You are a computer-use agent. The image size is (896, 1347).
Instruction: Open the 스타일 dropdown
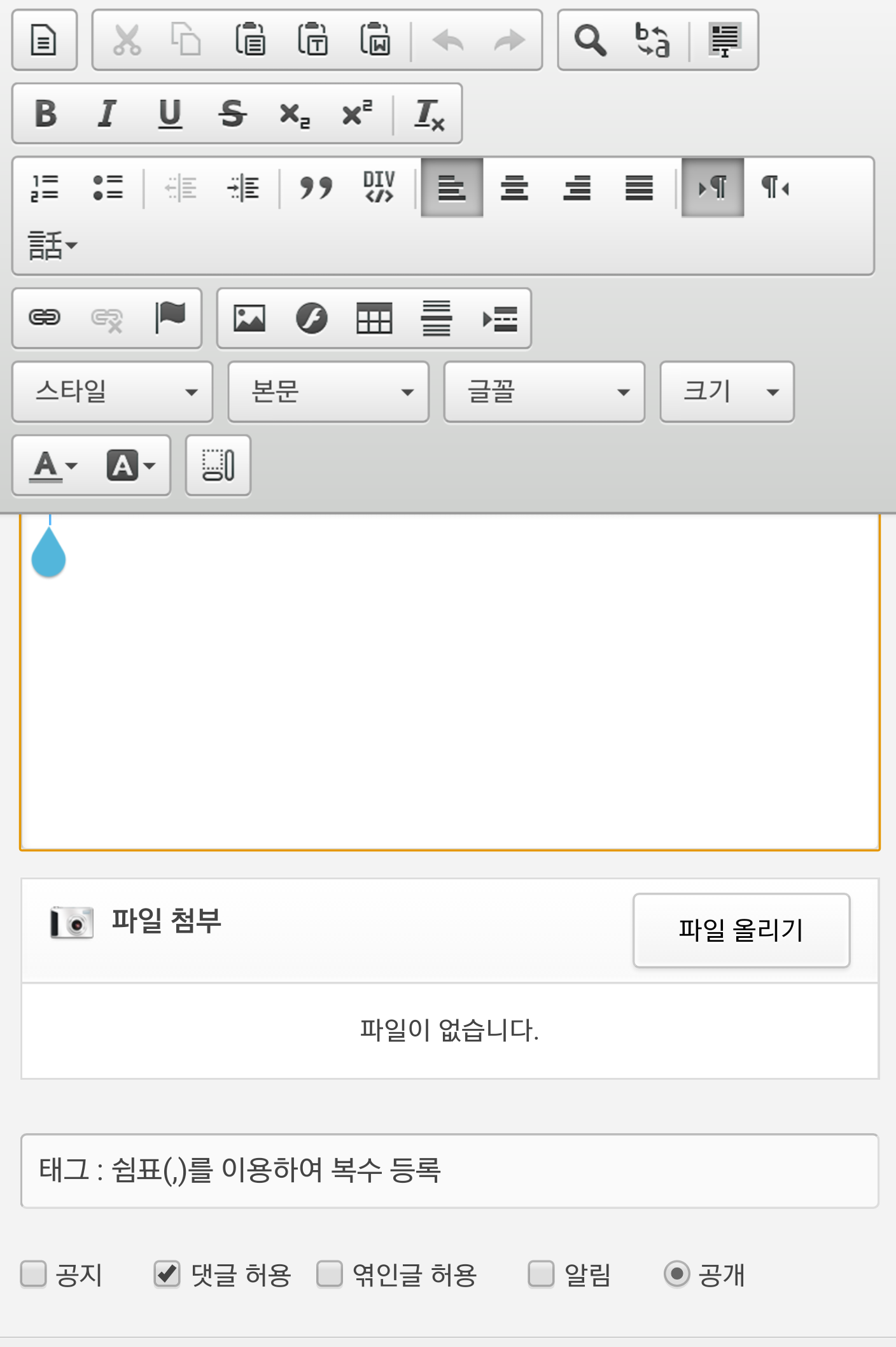(113, 392)
